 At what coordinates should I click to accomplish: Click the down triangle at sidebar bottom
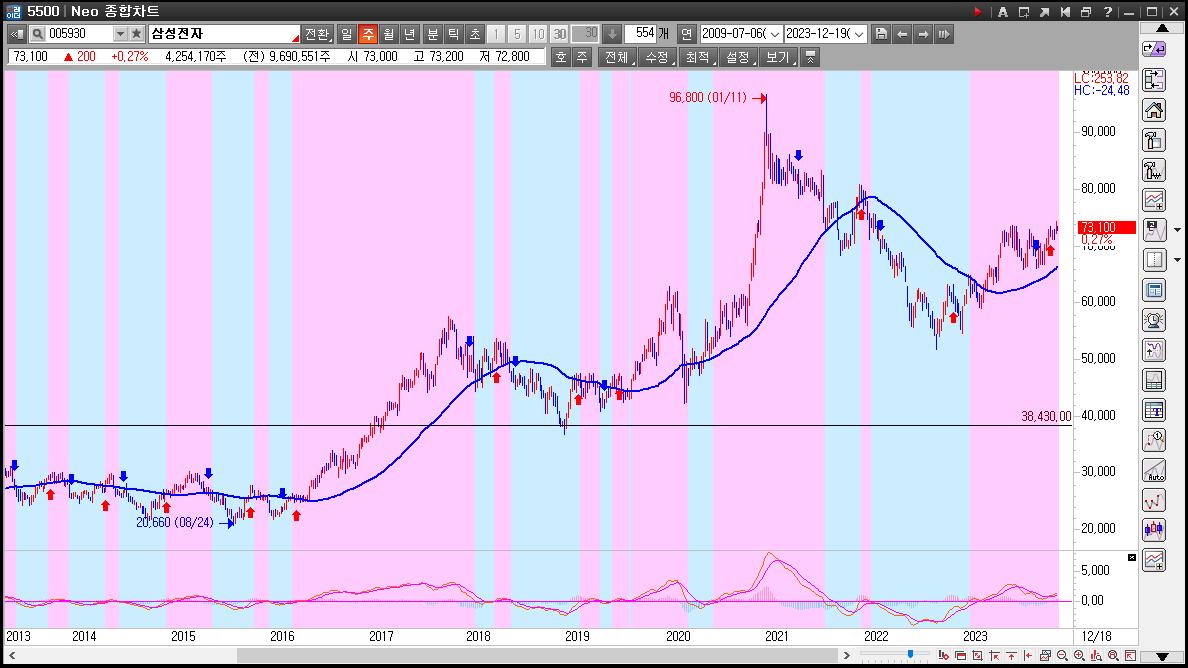tap(1162, 656)
